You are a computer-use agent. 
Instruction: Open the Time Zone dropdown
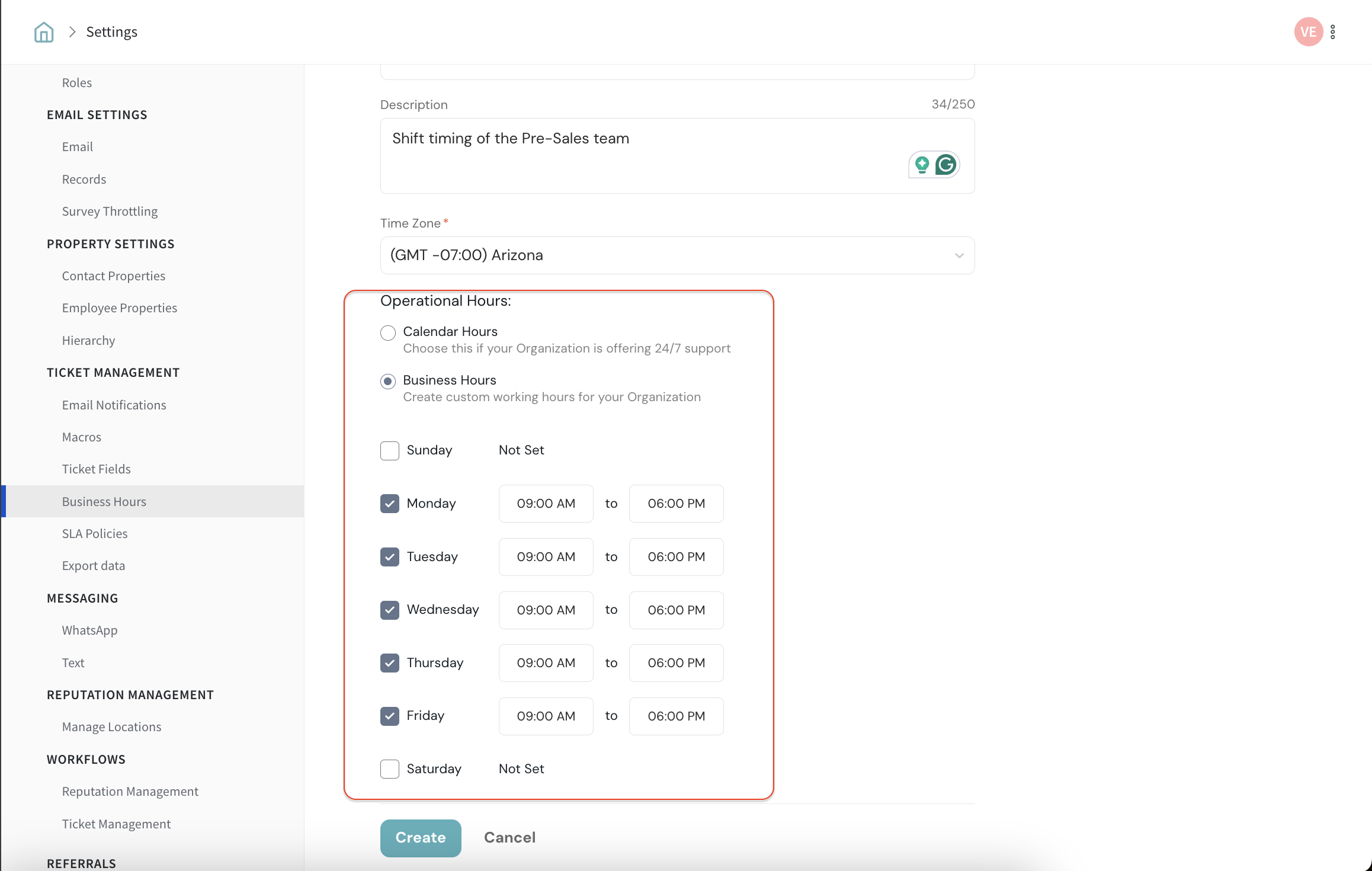click(677, 255)
